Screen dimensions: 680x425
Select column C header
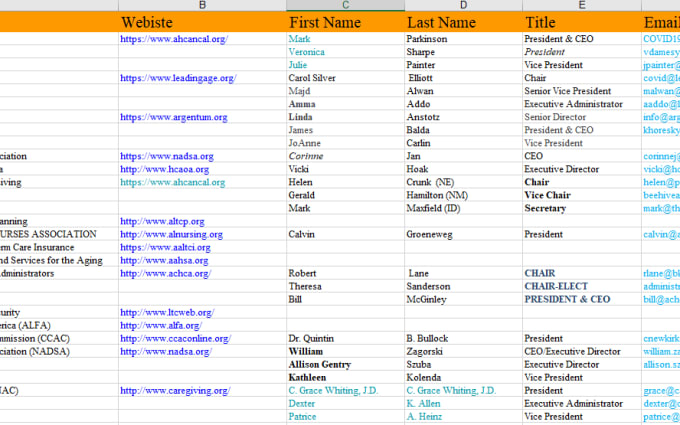coord(345,5)
